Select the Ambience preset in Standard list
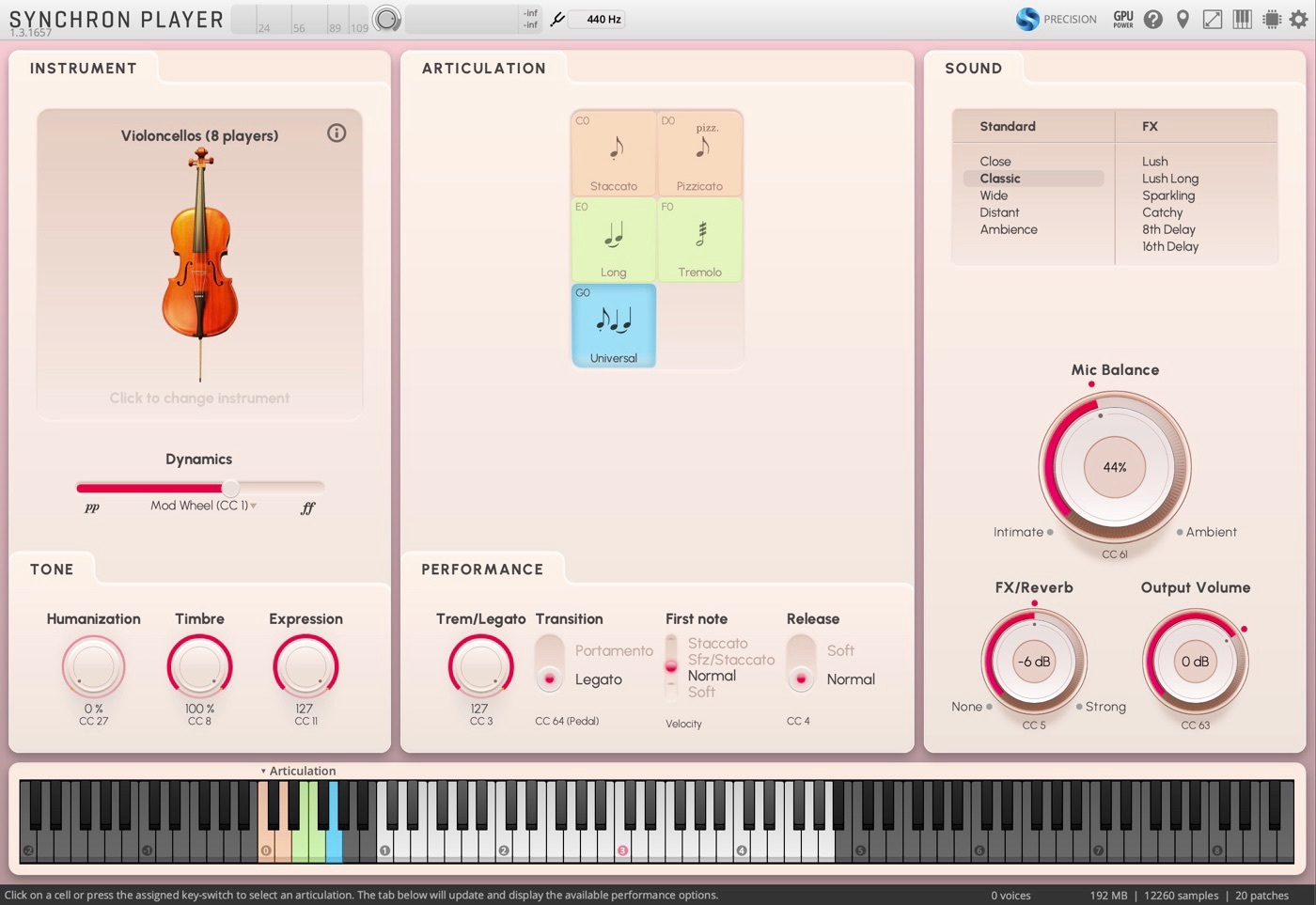The height and width of the screenshot is (905, 1316). (1009, 229)
